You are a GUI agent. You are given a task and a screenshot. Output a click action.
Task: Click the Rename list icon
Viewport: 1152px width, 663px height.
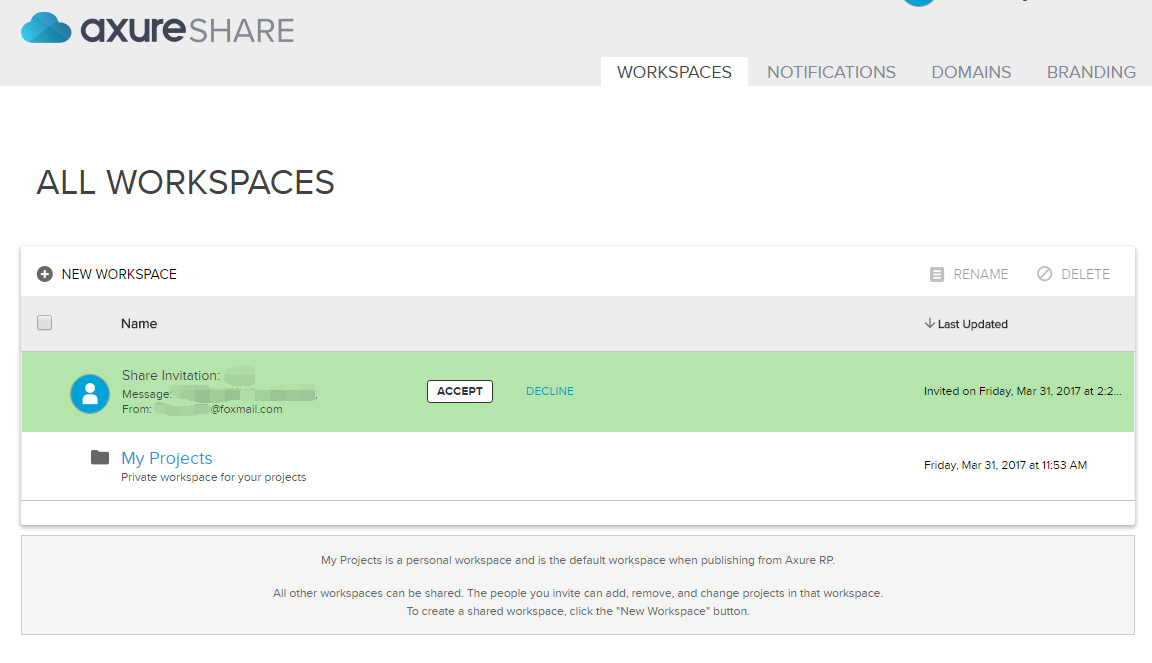click(x=937, y=274)
